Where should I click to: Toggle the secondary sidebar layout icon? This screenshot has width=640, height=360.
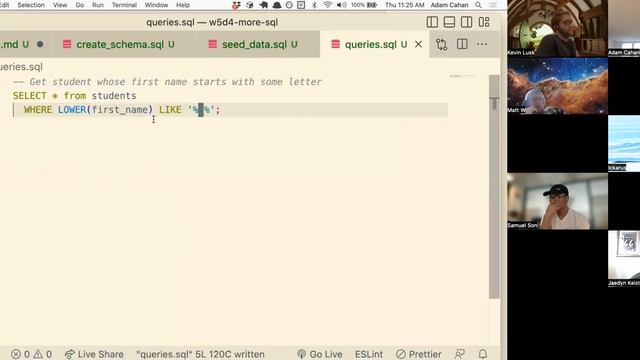tap(467, 22)
